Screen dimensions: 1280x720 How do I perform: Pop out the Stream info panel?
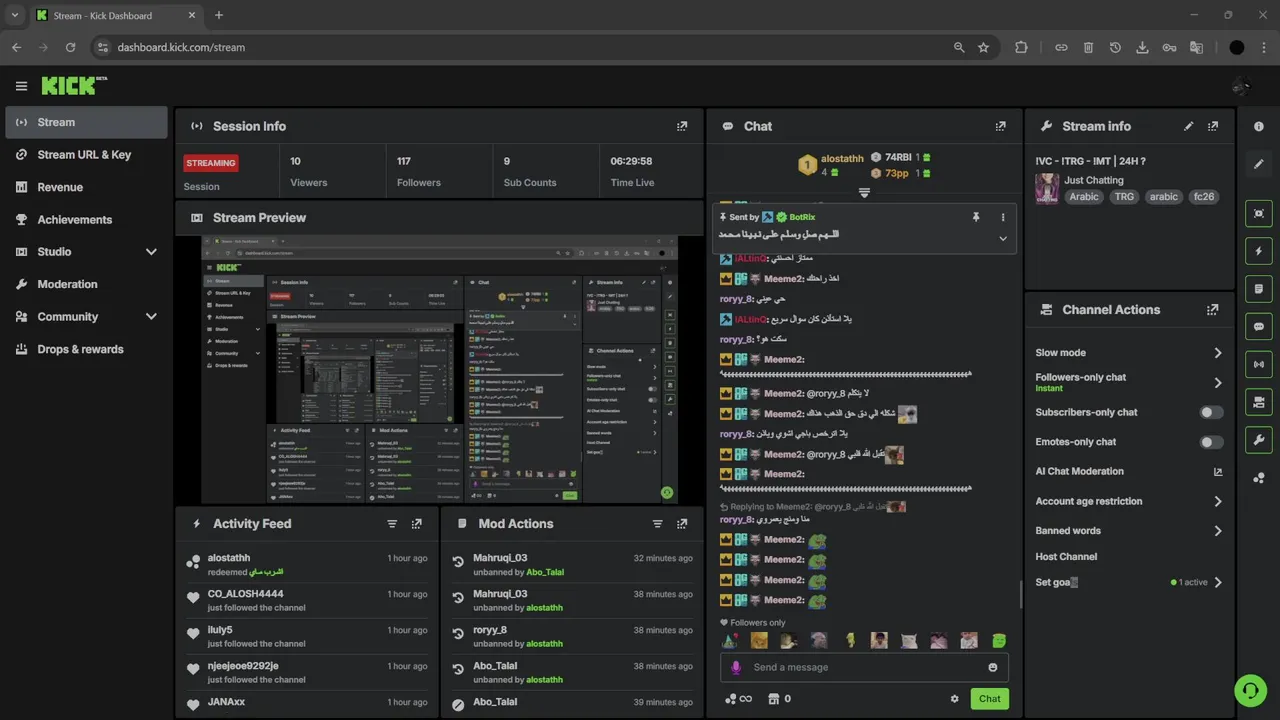1213,126
